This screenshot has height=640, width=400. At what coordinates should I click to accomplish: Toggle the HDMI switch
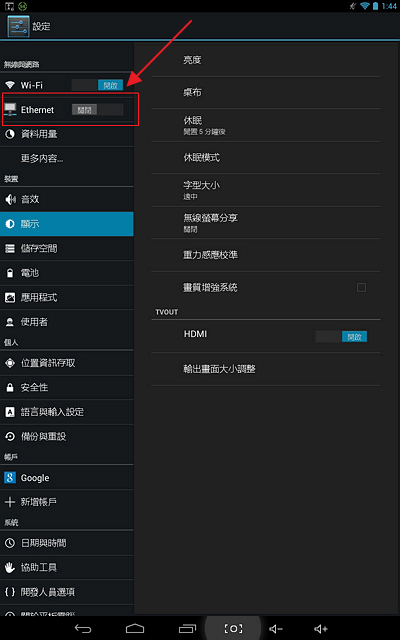coord(341,336)
